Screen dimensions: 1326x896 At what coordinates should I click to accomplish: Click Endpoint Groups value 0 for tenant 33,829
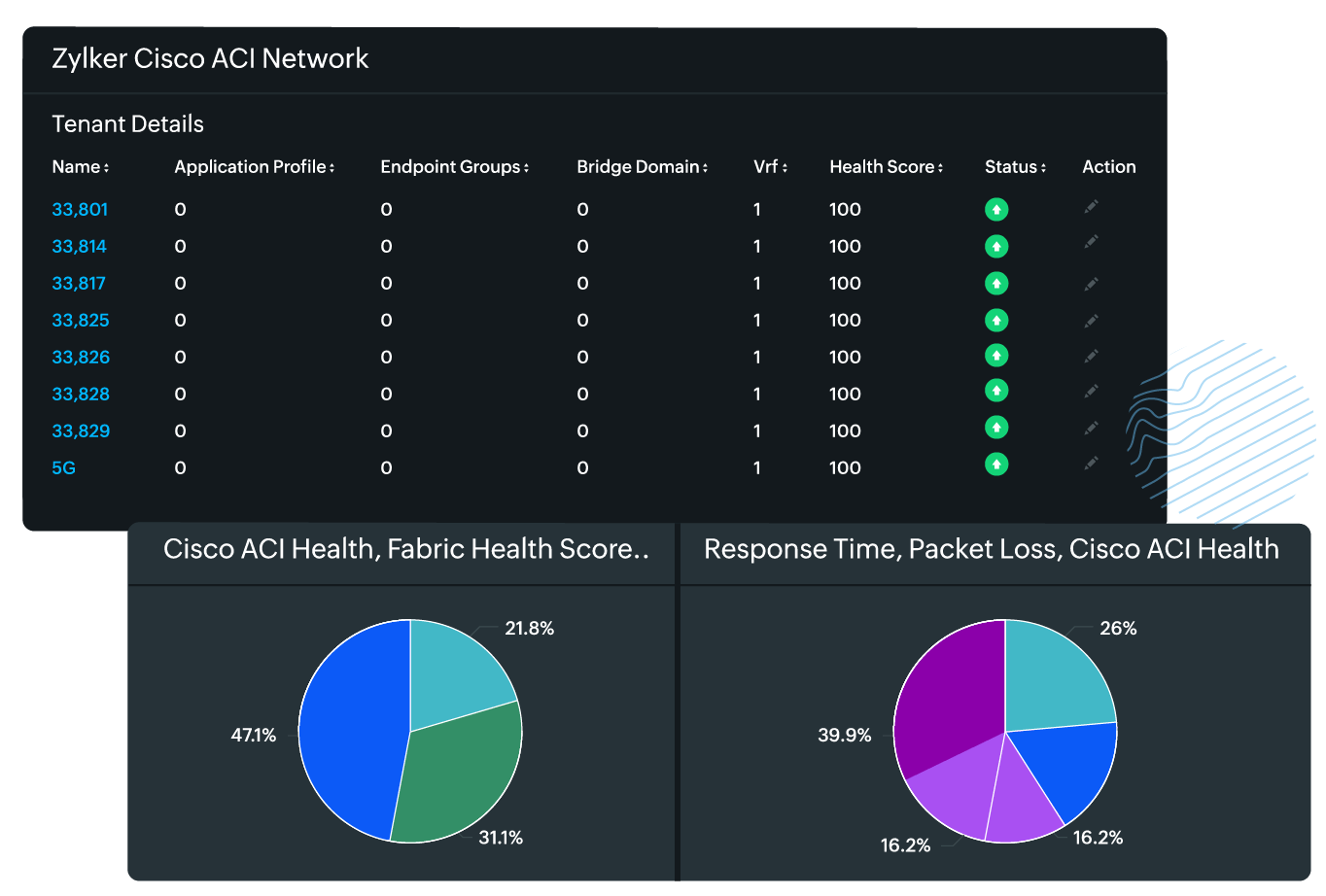click(x=386, y=431)
